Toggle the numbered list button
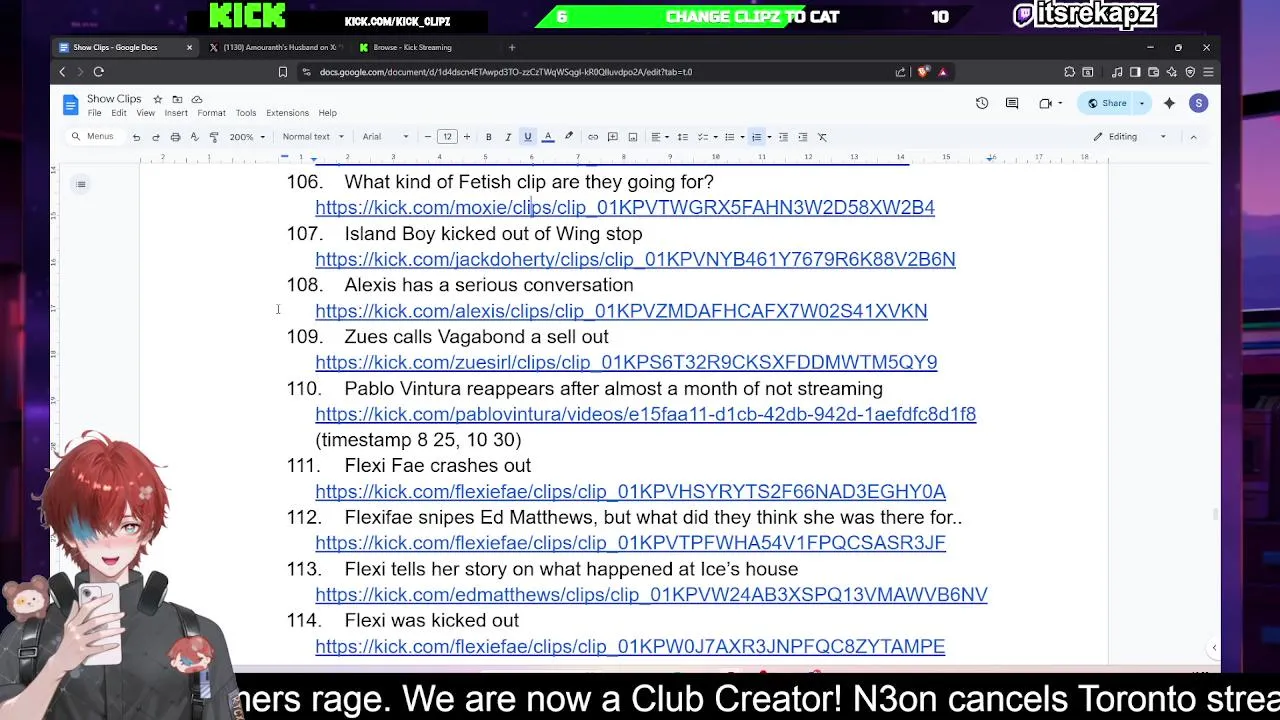This screenshot has width=1280, height=720. click(x=756, y=137)
